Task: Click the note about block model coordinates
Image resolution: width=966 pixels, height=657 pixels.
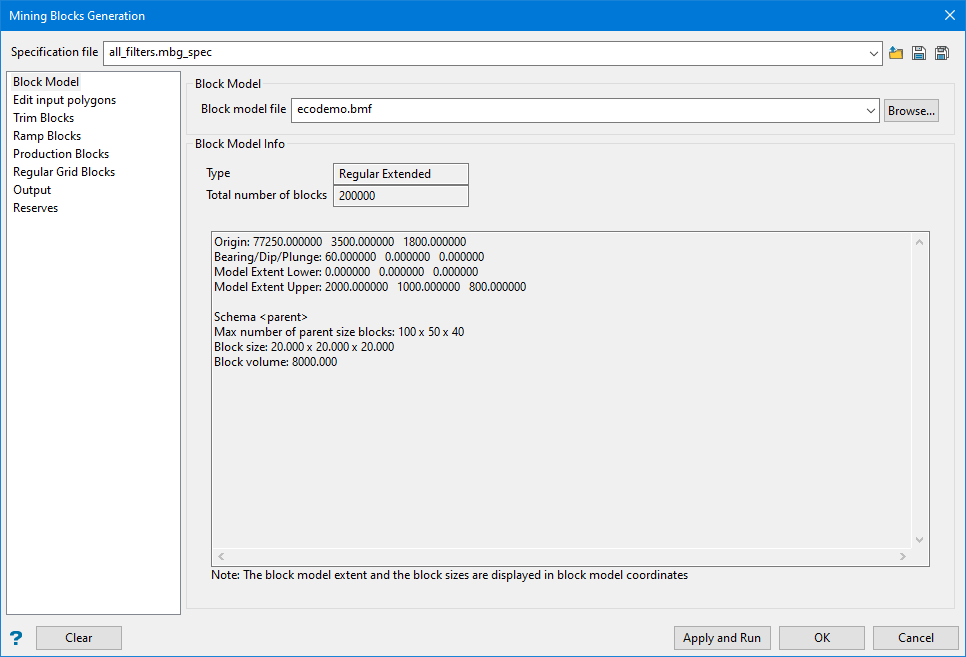Action: tap(449, 575)
